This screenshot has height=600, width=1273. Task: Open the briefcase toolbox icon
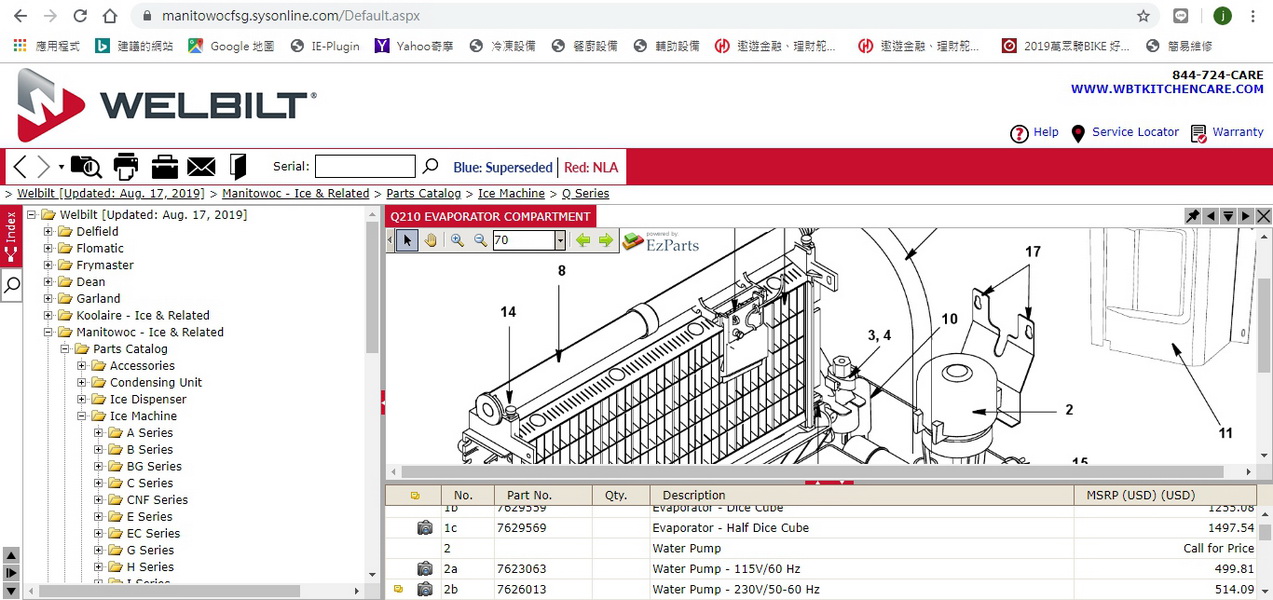[x=164, y=166]
